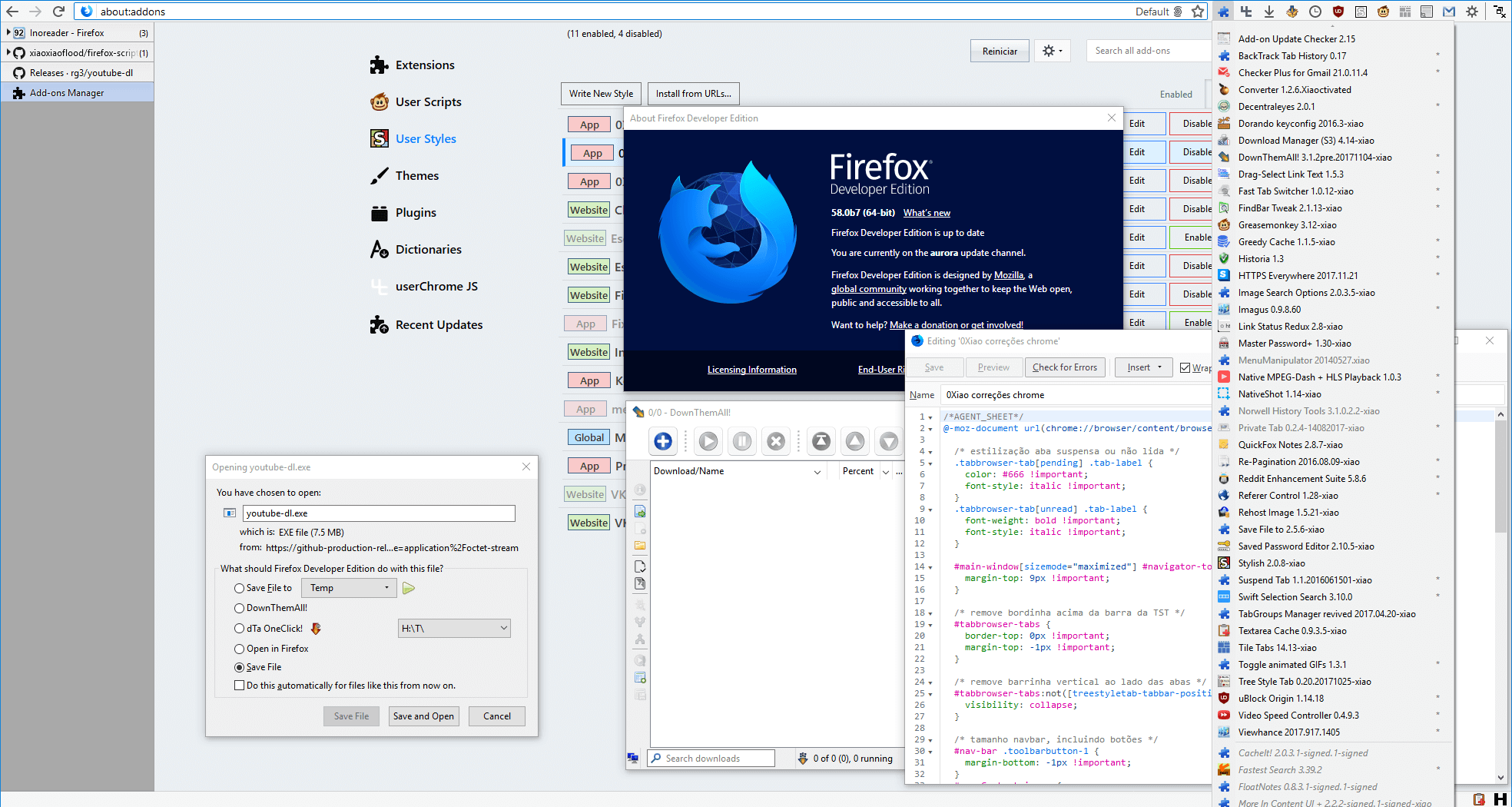Pause downloads in DownThemAll window

742,441
